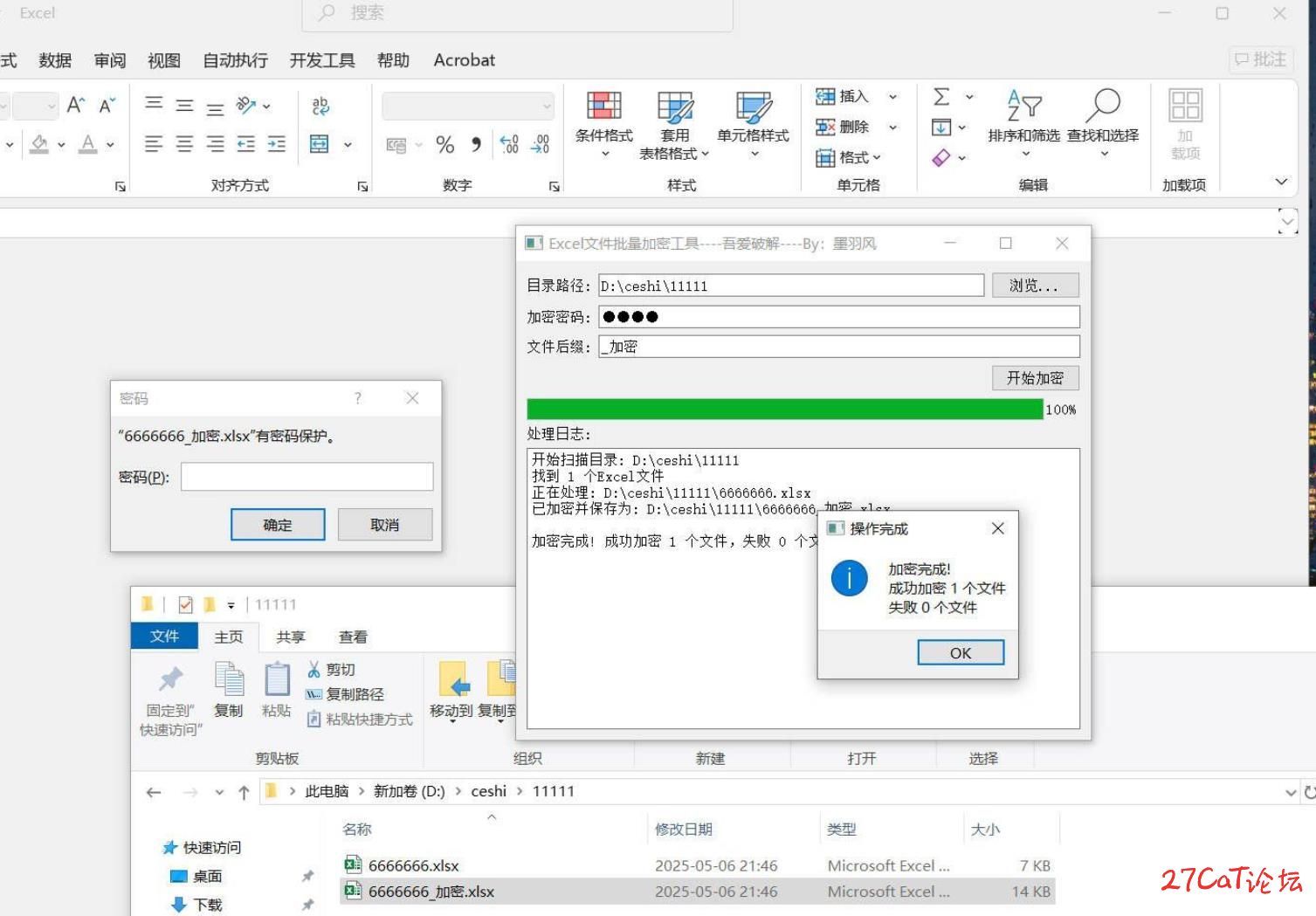Click the text orientation icon
Image resolution: width=1316 pixels, height=916 pixels.
pyautogui.click(x=246, y=106)
